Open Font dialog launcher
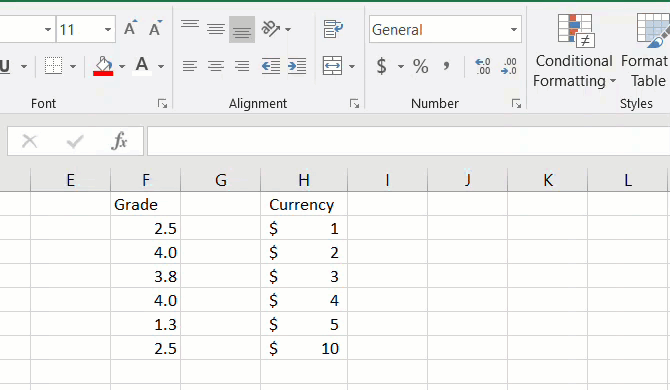This screenshot has width=670, height=390. click(162, 103)
